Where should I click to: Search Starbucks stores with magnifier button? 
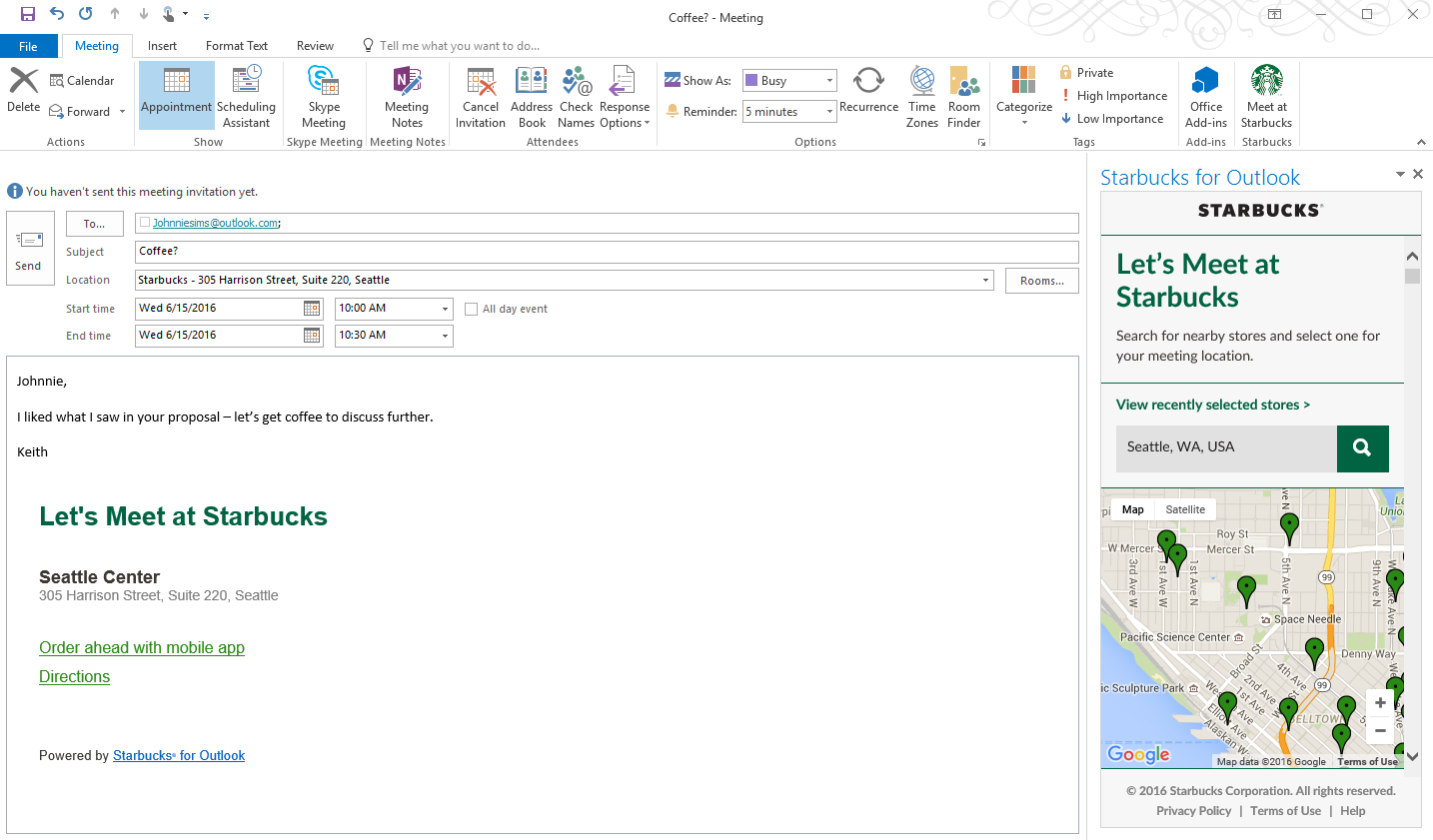point(1362,448)
